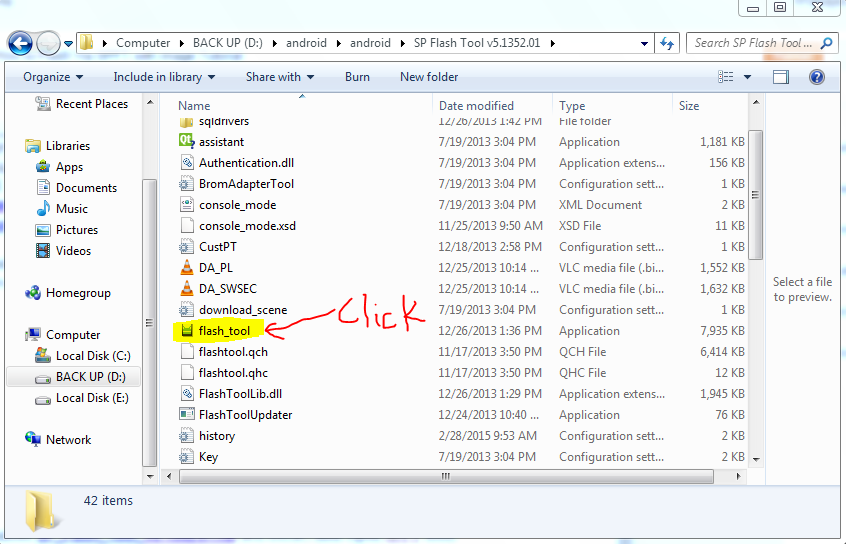Viewport: 846px width, 544px height.
Task: Open the address bar history dropdown
Action: pos(644,43)
